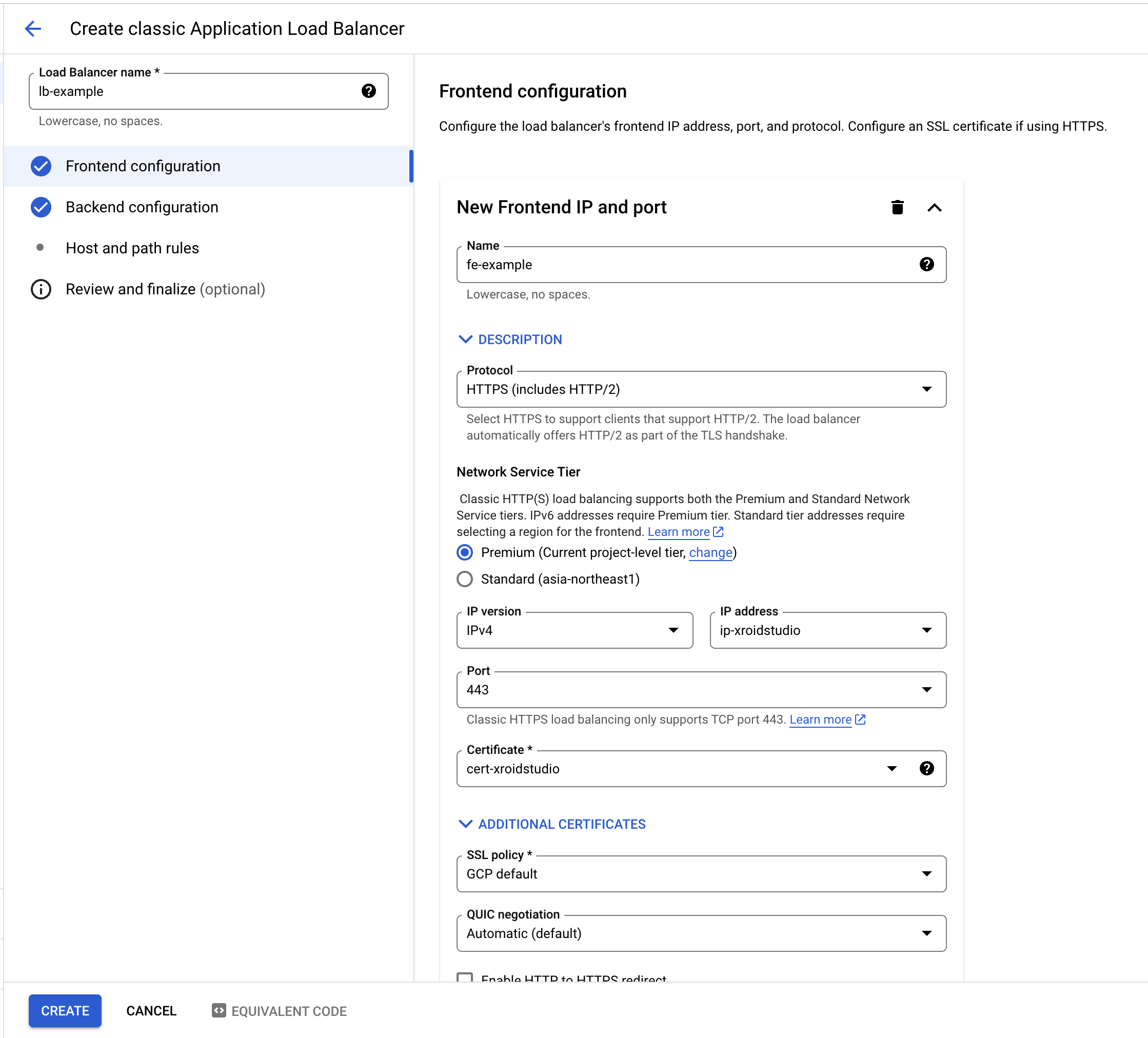Enable HTTP to HTTPS redirect checkbox
The height and width of the screenshot is (1038, 1148).
(465, 977)
